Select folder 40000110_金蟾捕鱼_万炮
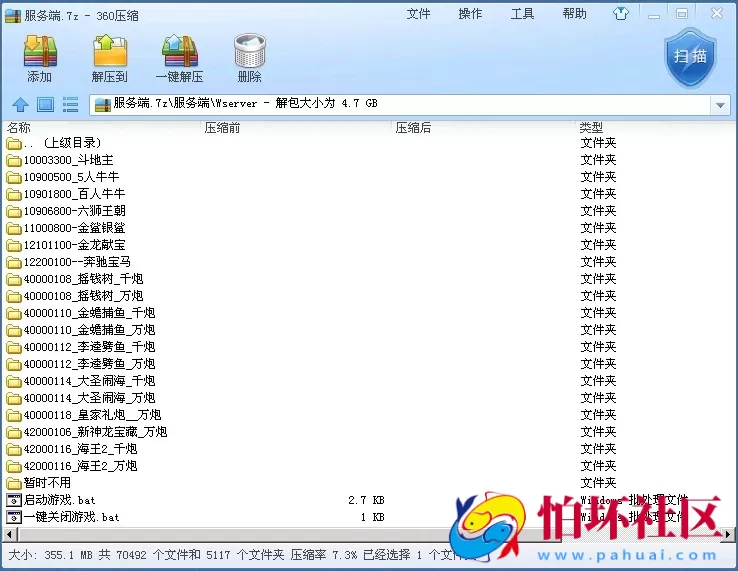Image resolution: width=738 pixels, height=571 pixels. click(x=81, y=330)
